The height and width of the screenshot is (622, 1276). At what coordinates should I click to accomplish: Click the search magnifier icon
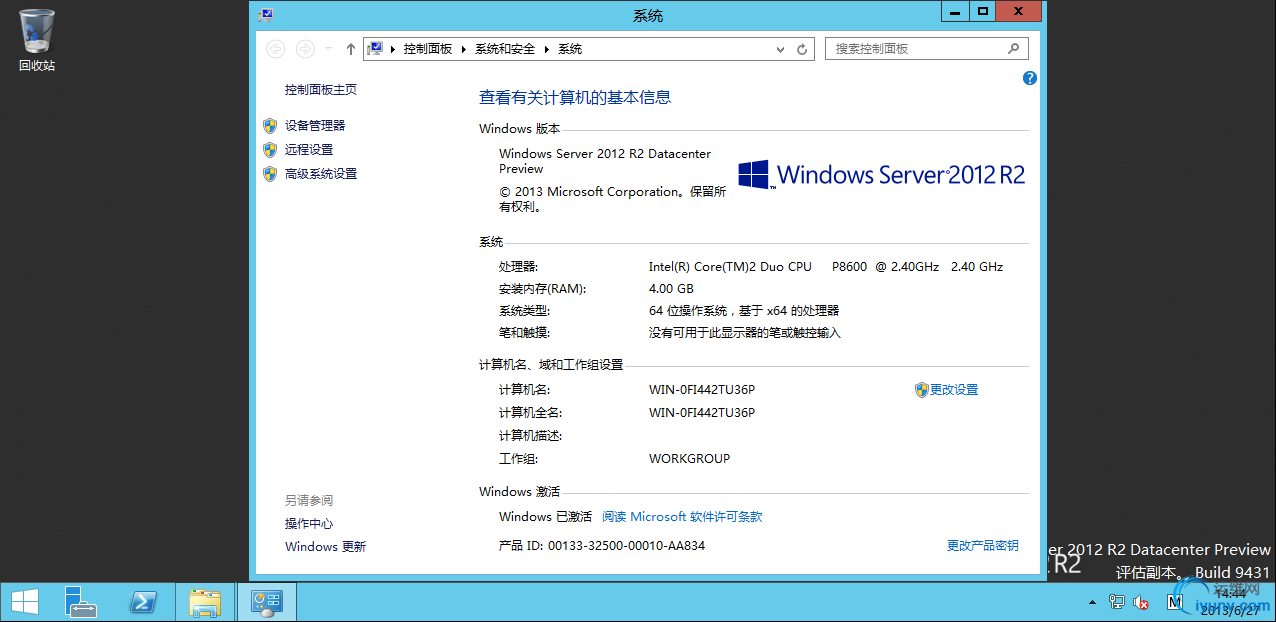[x=1013, y=48]
